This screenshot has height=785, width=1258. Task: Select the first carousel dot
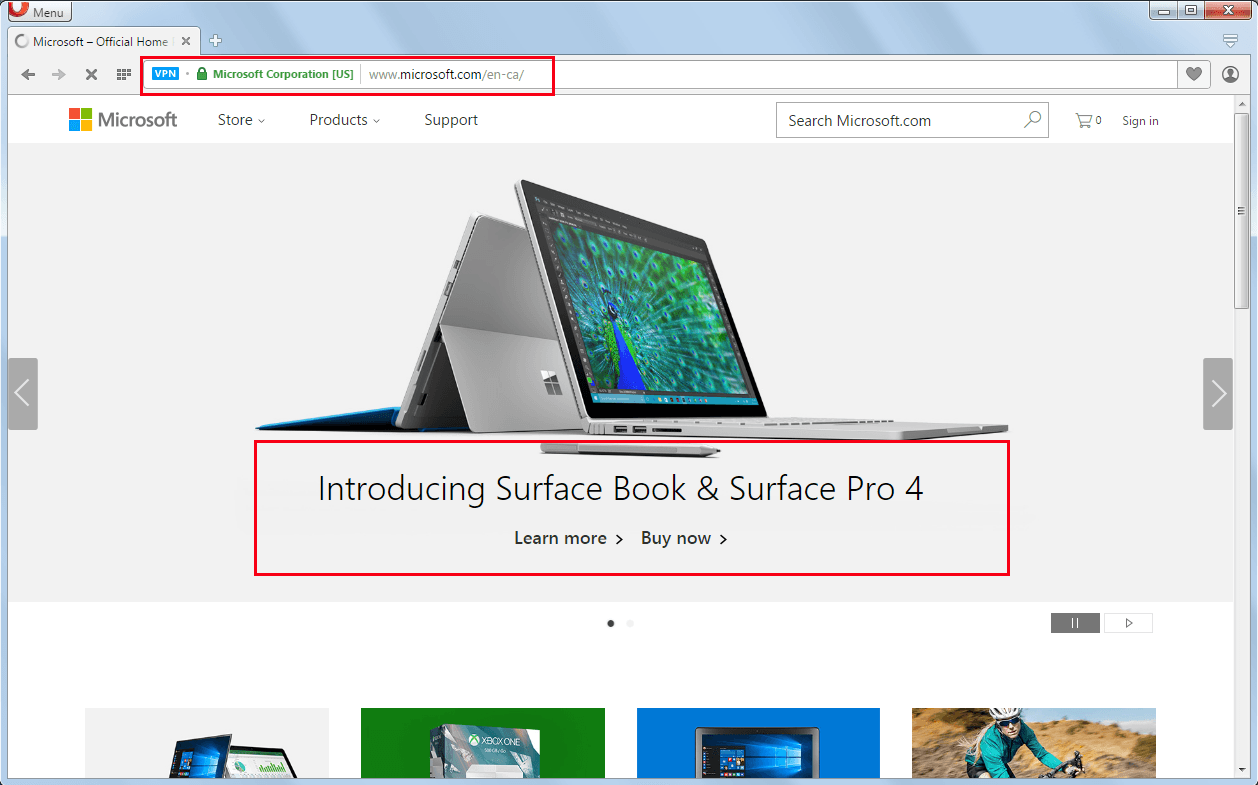611,623
